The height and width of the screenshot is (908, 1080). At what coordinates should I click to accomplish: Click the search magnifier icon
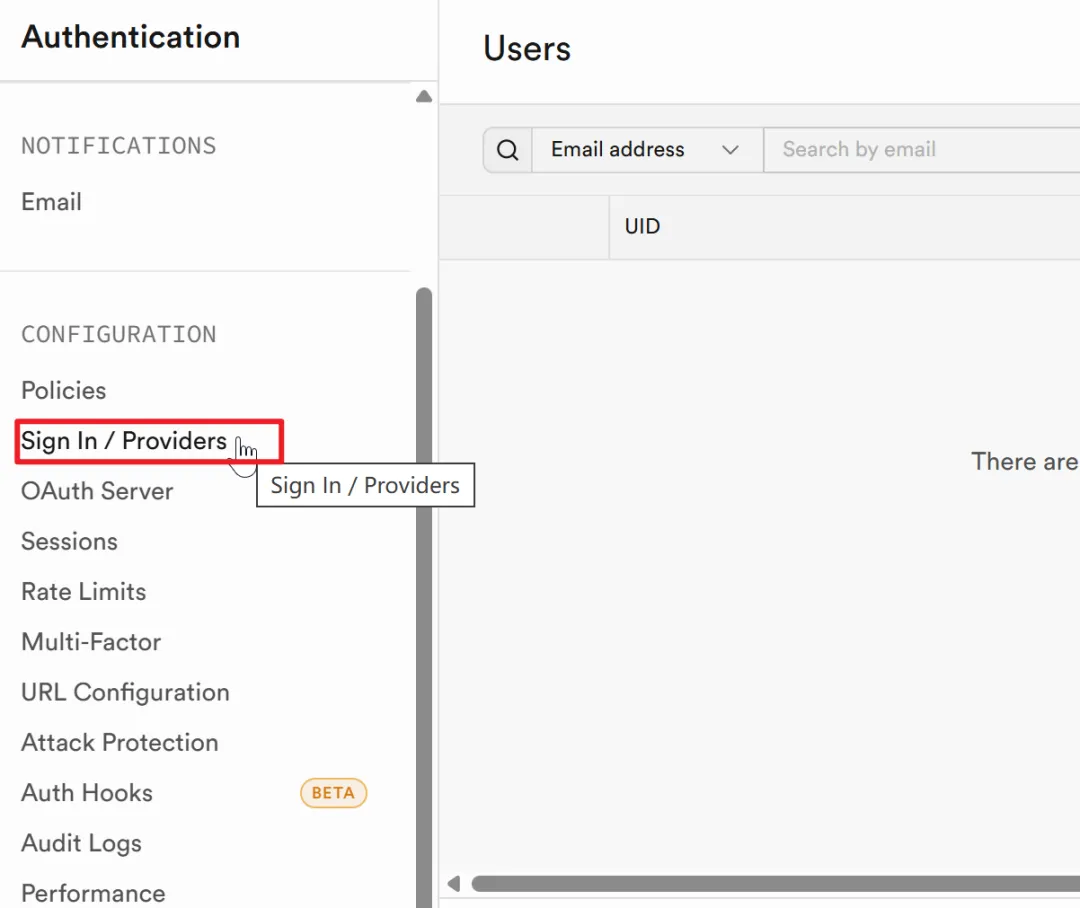(x=508, y=150)
